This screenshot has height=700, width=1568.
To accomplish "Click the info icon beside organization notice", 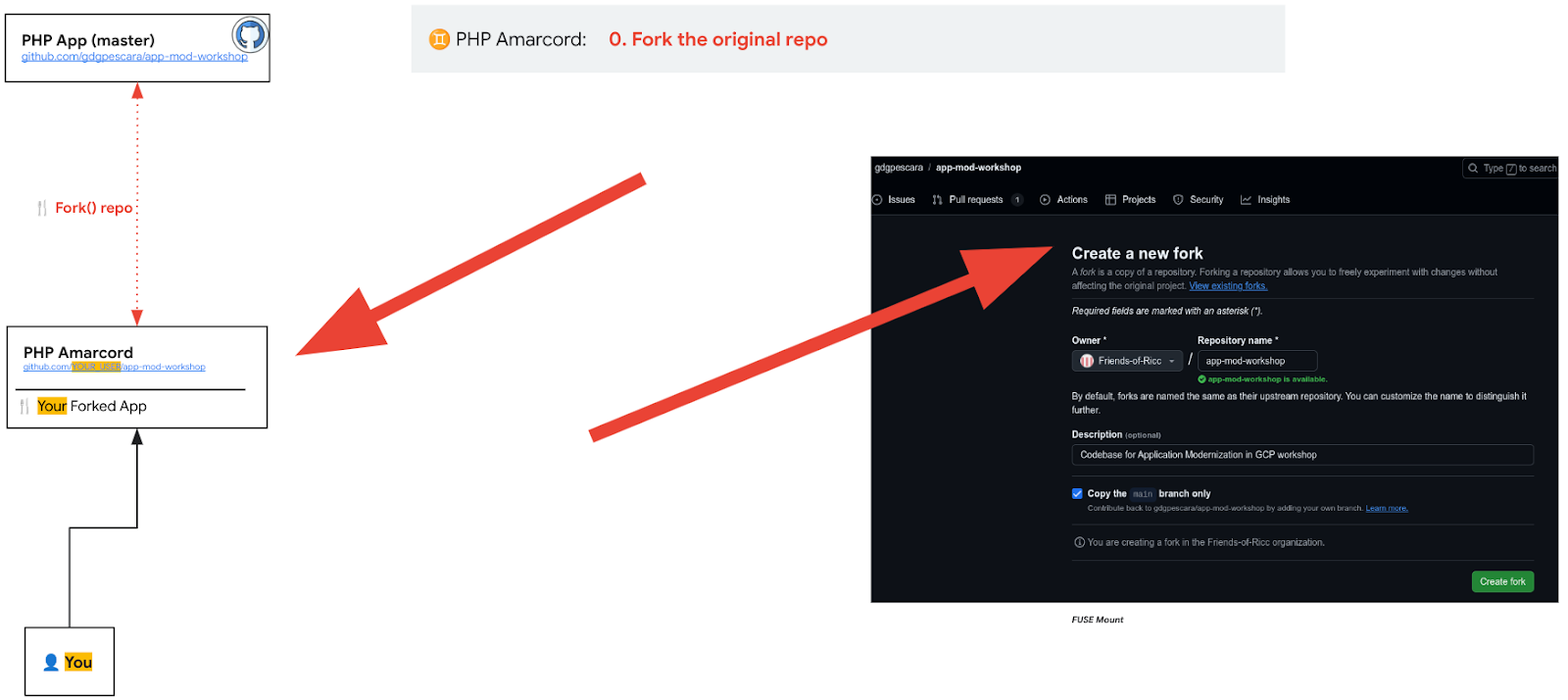I will pyautogui.click(x=1079, y=542).
